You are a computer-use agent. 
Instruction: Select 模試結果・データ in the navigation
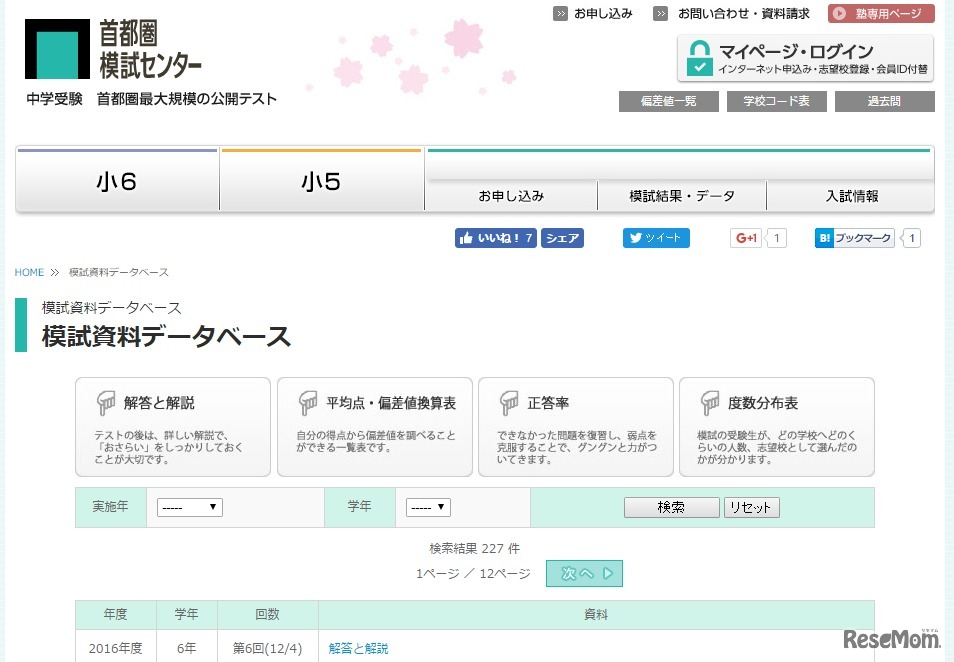coord(681,196)
